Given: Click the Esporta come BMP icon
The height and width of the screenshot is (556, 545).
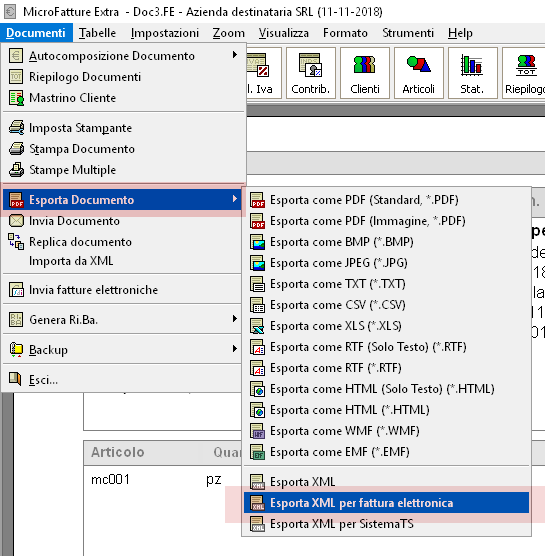Looking at the screenshot, I should tap(257, 242).
